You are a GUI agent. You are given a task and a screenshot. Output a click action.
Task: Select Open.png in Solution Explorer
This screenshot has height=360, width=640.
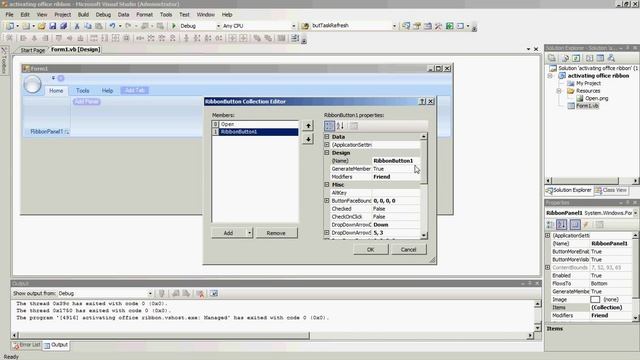pos(596,98)
